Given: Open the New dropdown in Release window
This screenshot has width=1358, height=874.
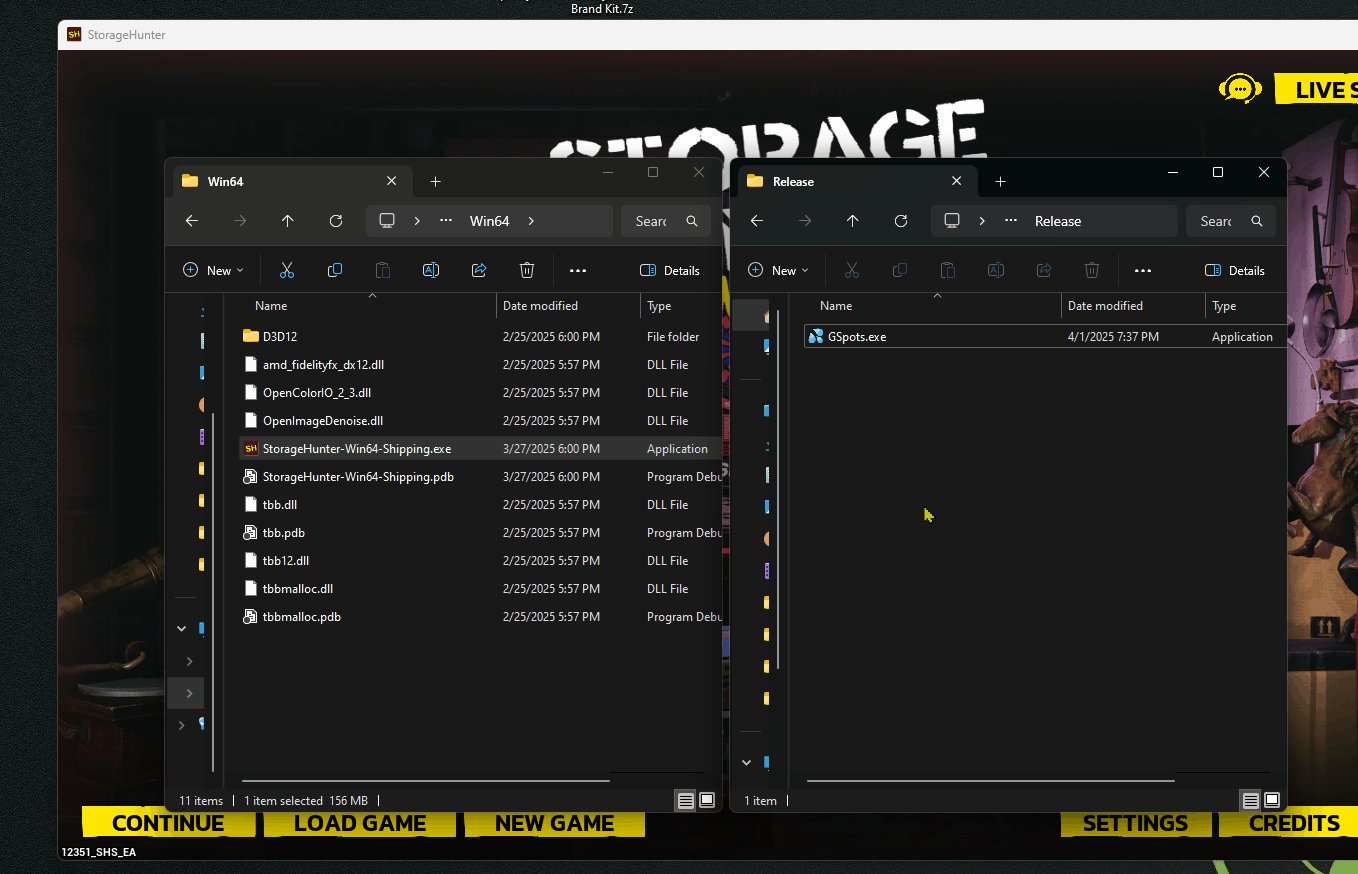Looking at the screenshot, I should point(778,270).
